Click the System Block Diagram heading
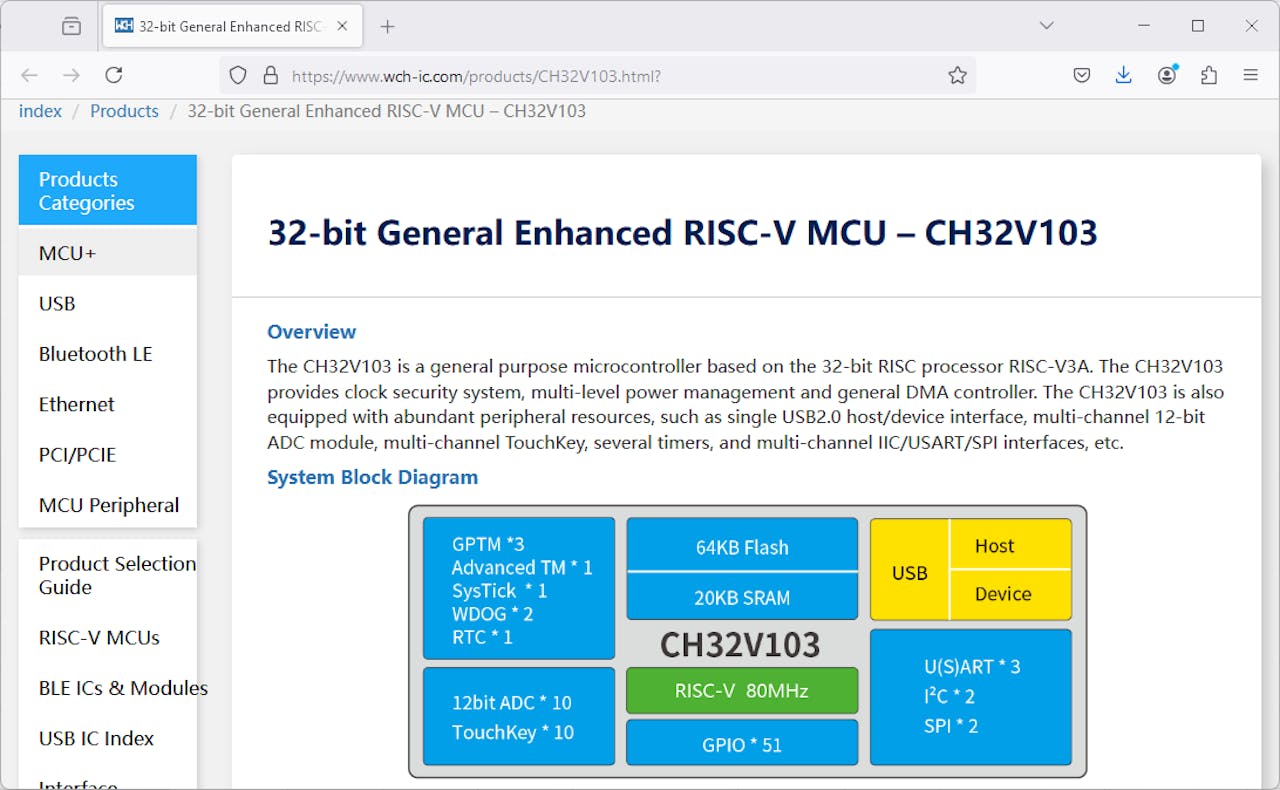This screenshot has height=790, width=1280. pyautogui.click(x=372, y=477)
